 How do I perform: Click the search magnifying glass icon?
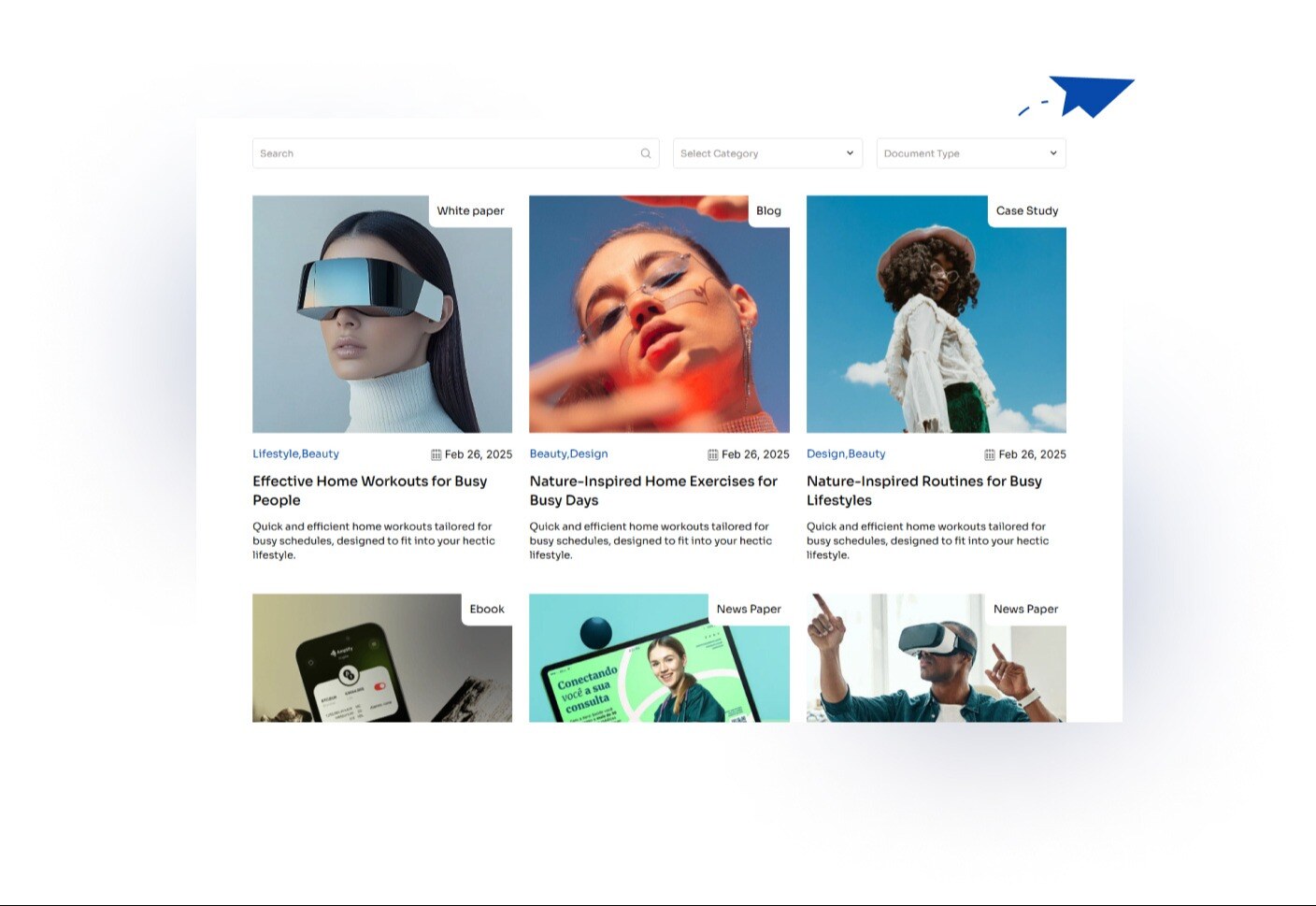coord(645,152)
